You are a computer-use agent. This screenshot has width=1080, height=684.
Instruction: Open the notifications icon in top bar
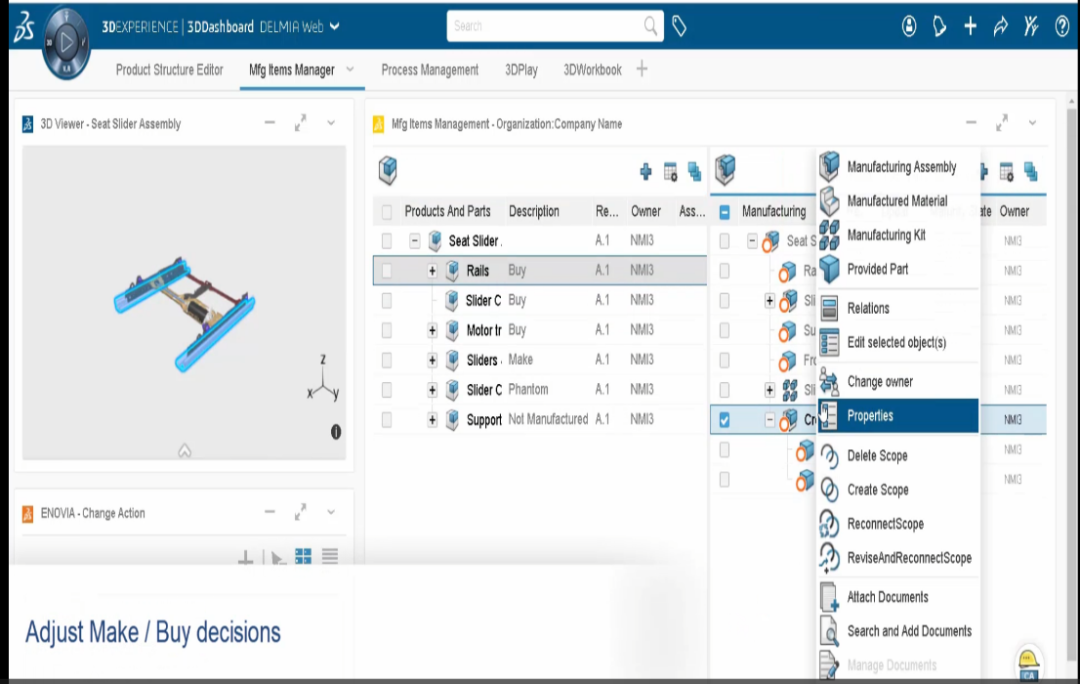coord(939,26)
